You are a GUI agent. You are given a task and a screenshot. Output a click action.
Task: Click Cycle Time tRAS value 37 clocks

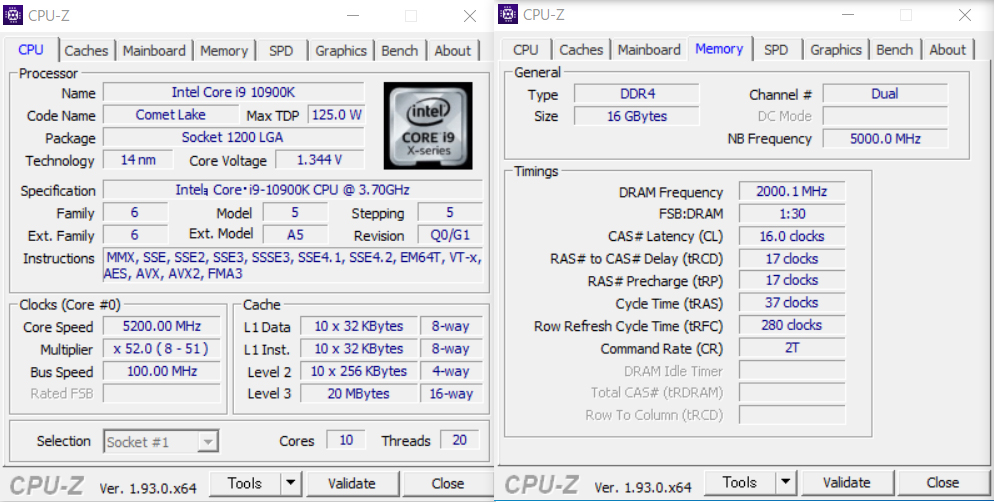tap(792, 303)
